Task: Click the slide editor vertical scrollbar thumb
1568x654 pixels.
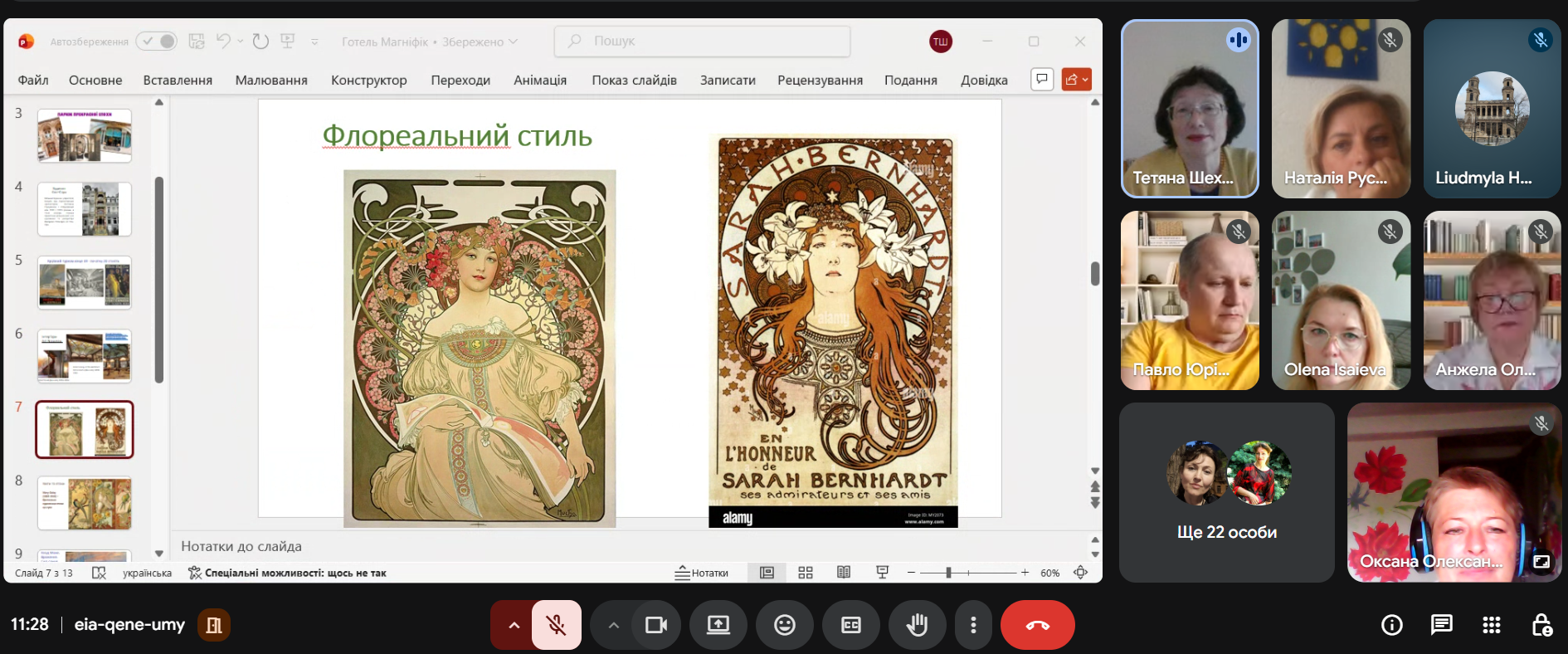Action: click(x=1095, y=274)
